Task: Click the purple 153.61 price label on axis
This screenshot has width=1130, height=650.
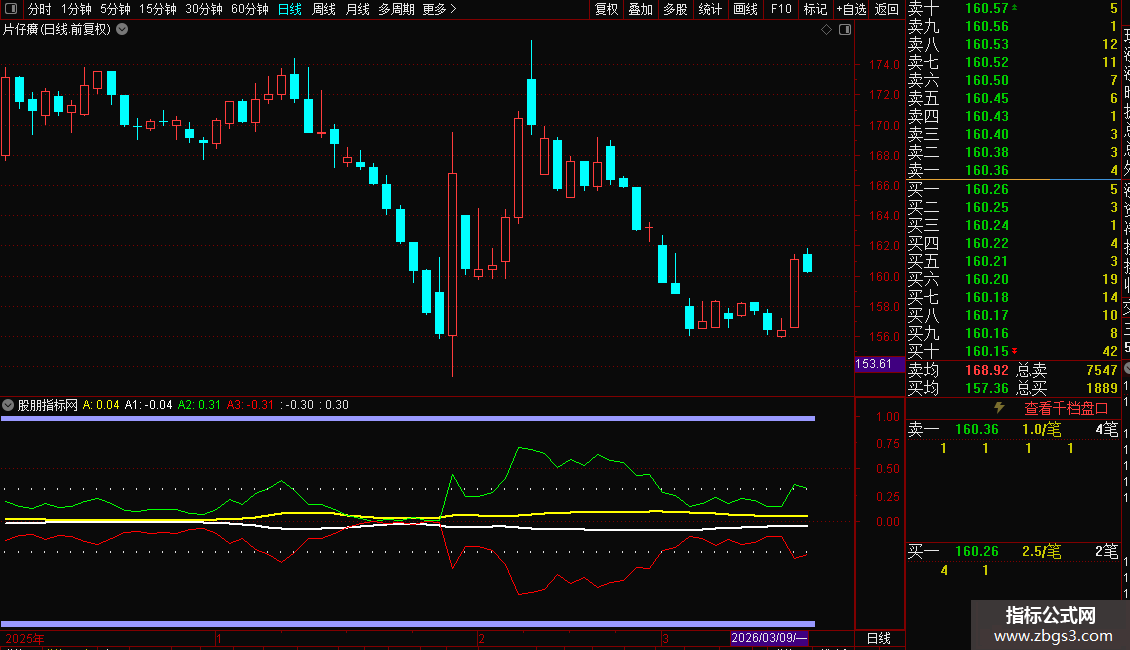Action: coord(874,364)
